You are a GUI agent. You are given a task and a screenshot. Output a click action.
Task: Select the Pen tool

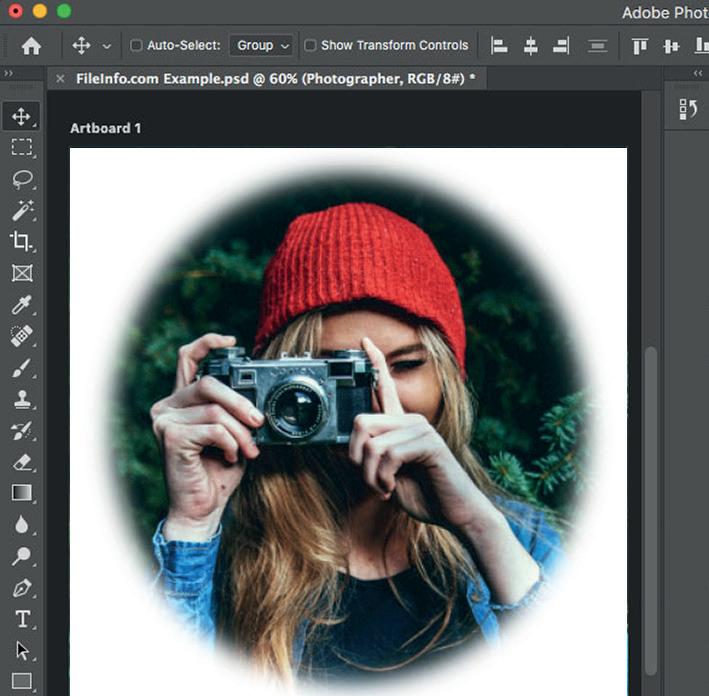(x=21, y=587)
